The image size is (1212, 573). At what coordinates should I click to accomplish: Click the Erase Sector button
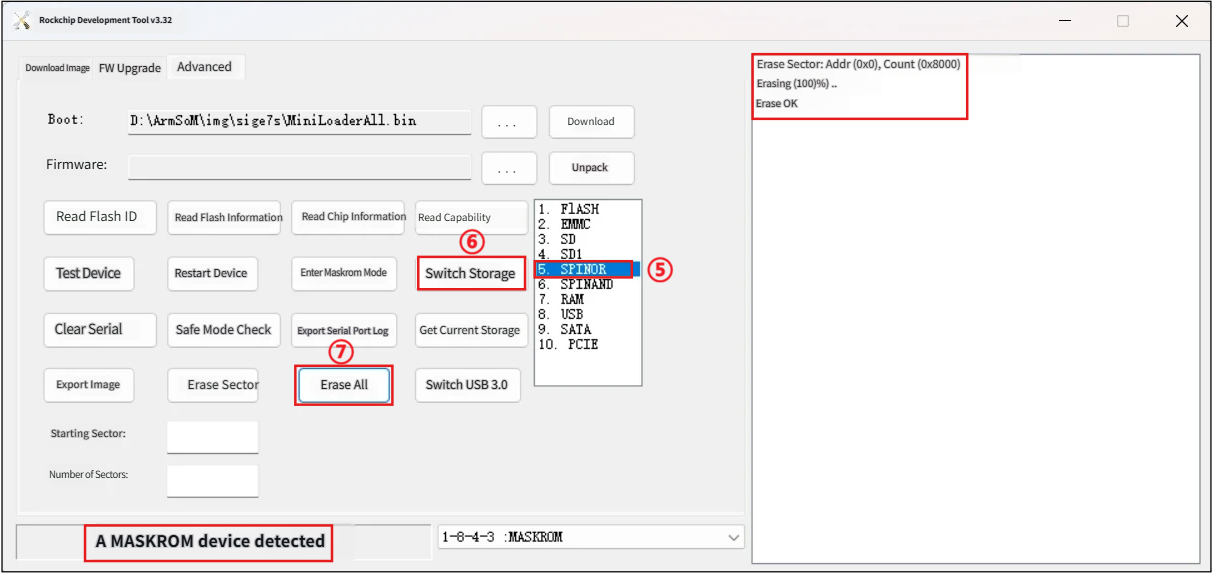213,385
